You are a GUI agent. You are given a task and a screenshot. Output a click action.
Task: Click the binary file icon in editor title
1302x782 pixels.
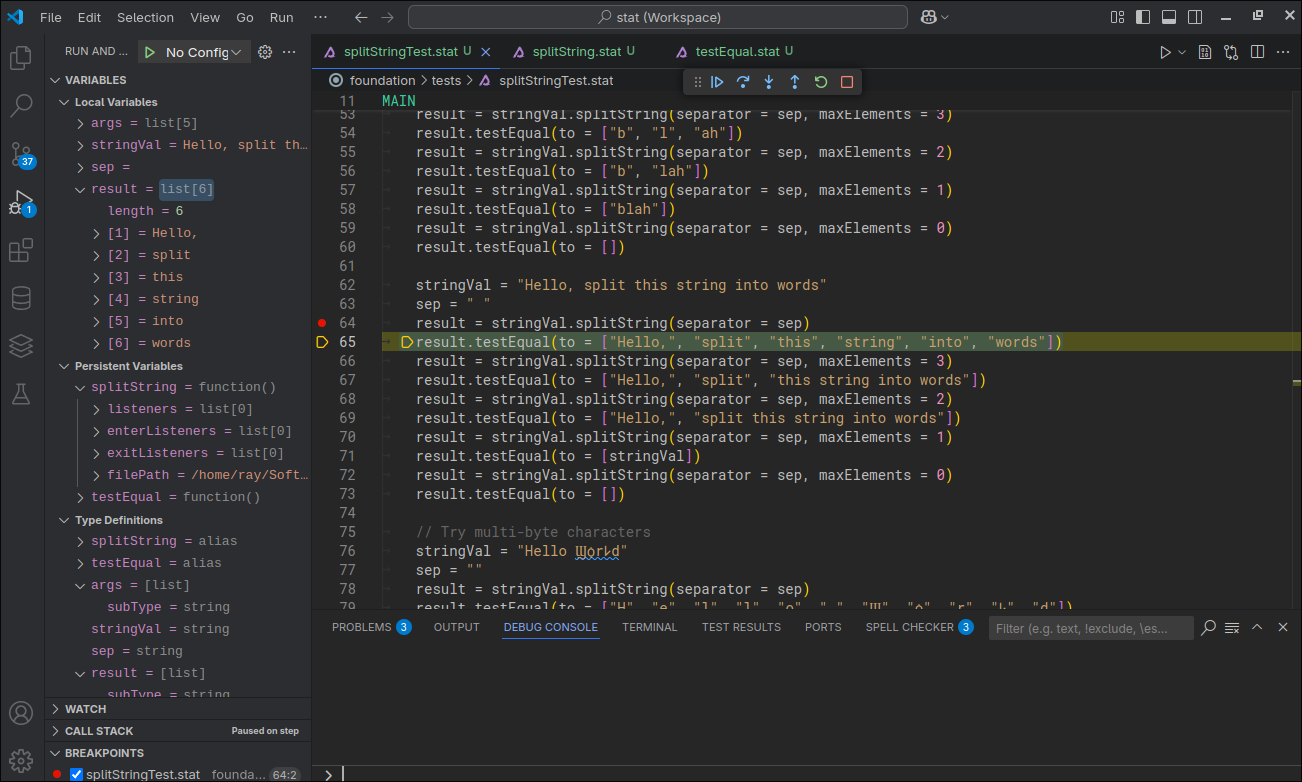pos(1205,52)
